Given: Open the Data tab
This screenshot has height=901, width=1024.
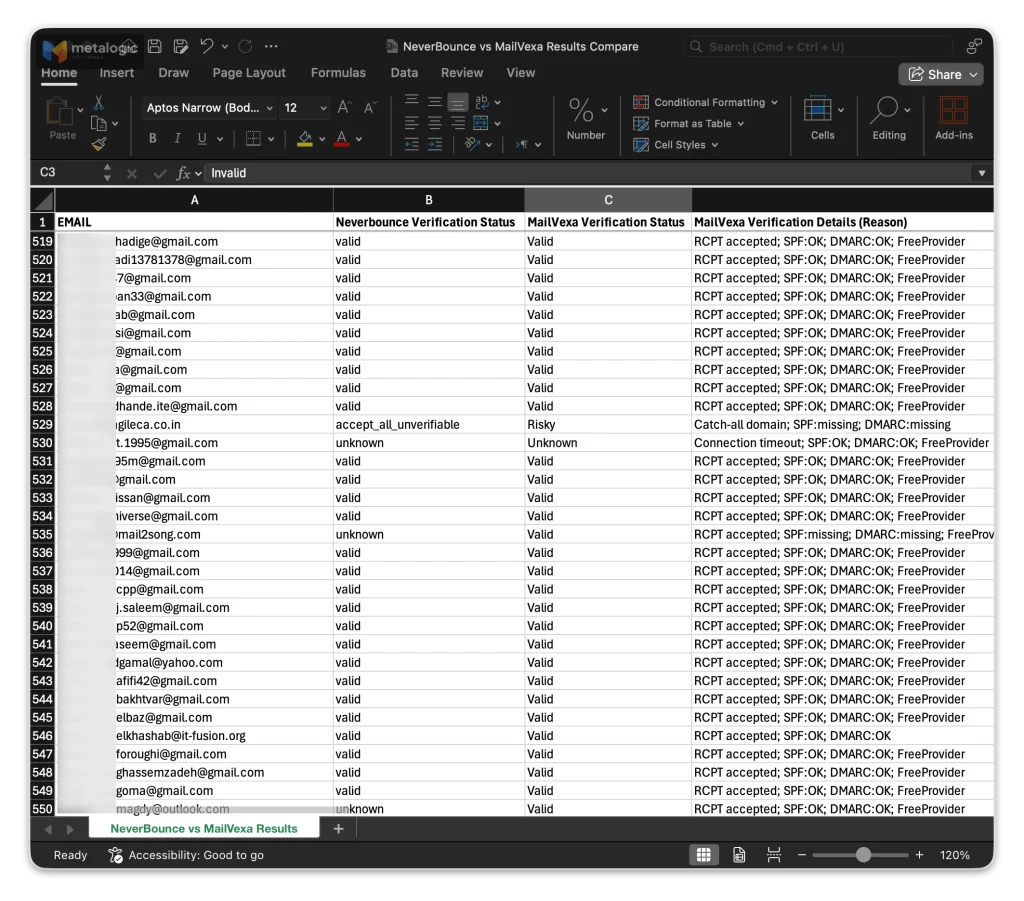Looking at the screenshot, I should pos(404,73).
